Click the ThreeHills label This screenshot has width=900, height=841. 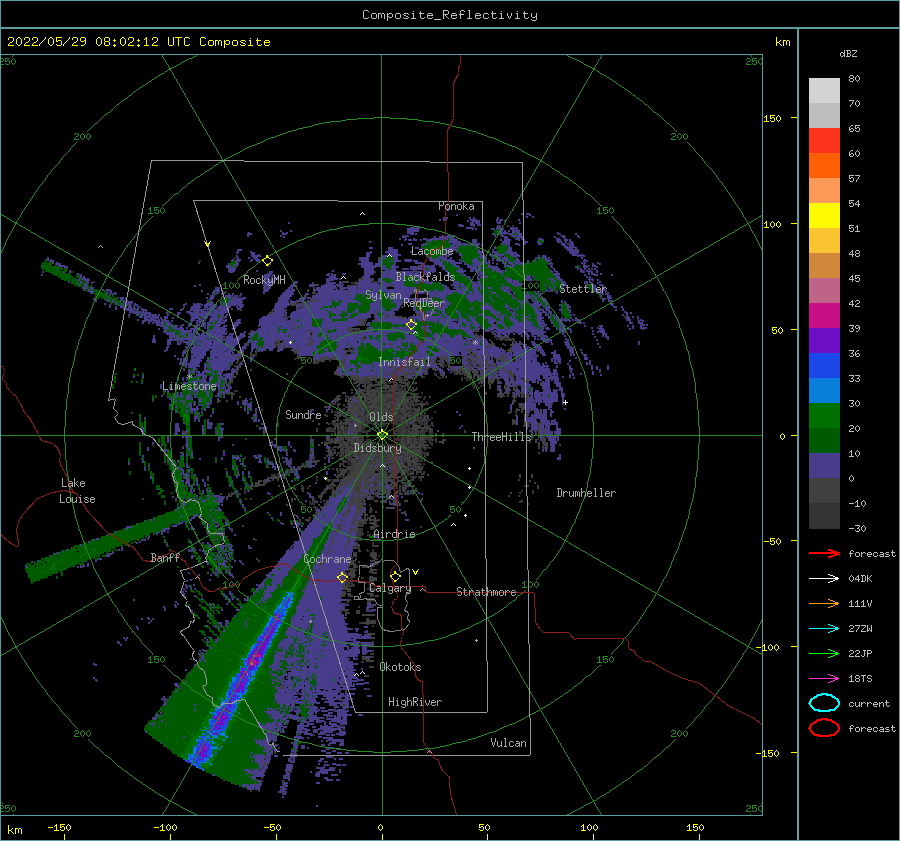pyautogui.click(x=502, y=437)
